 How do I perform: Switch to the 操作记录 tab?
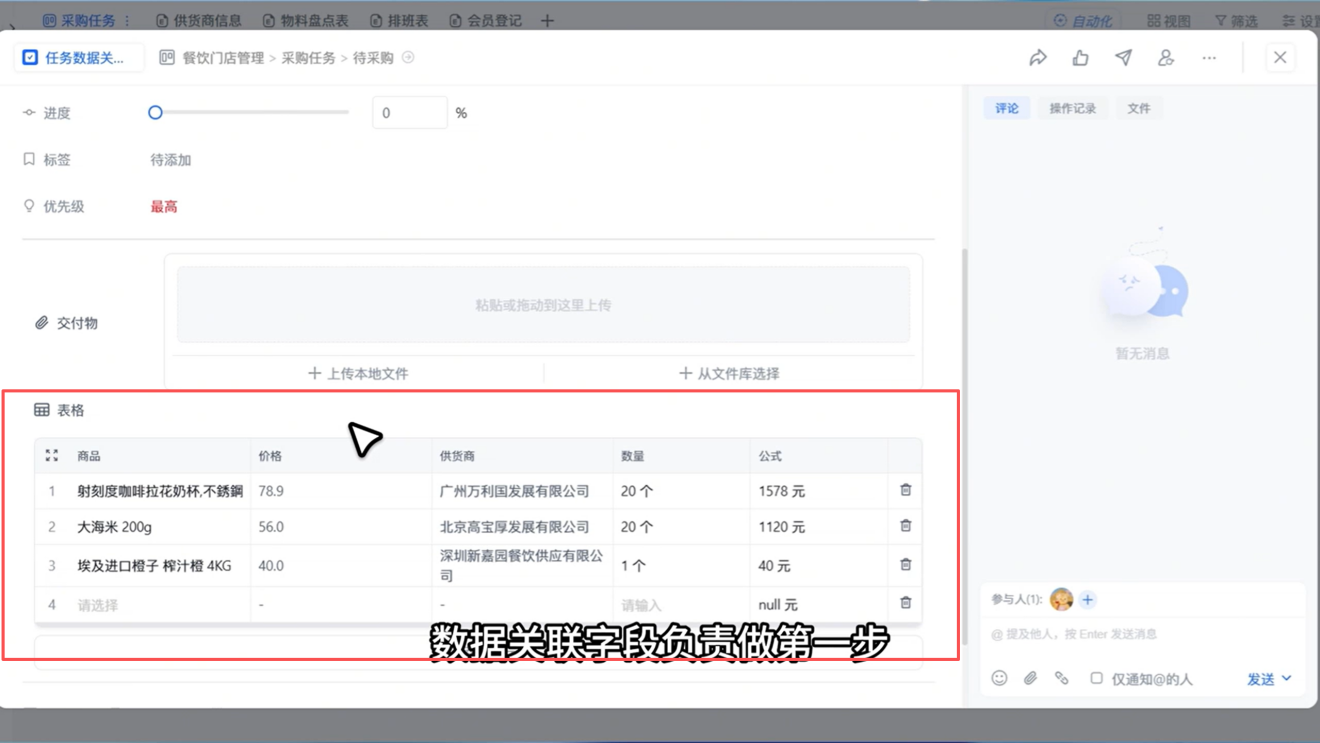(1073, 108)
